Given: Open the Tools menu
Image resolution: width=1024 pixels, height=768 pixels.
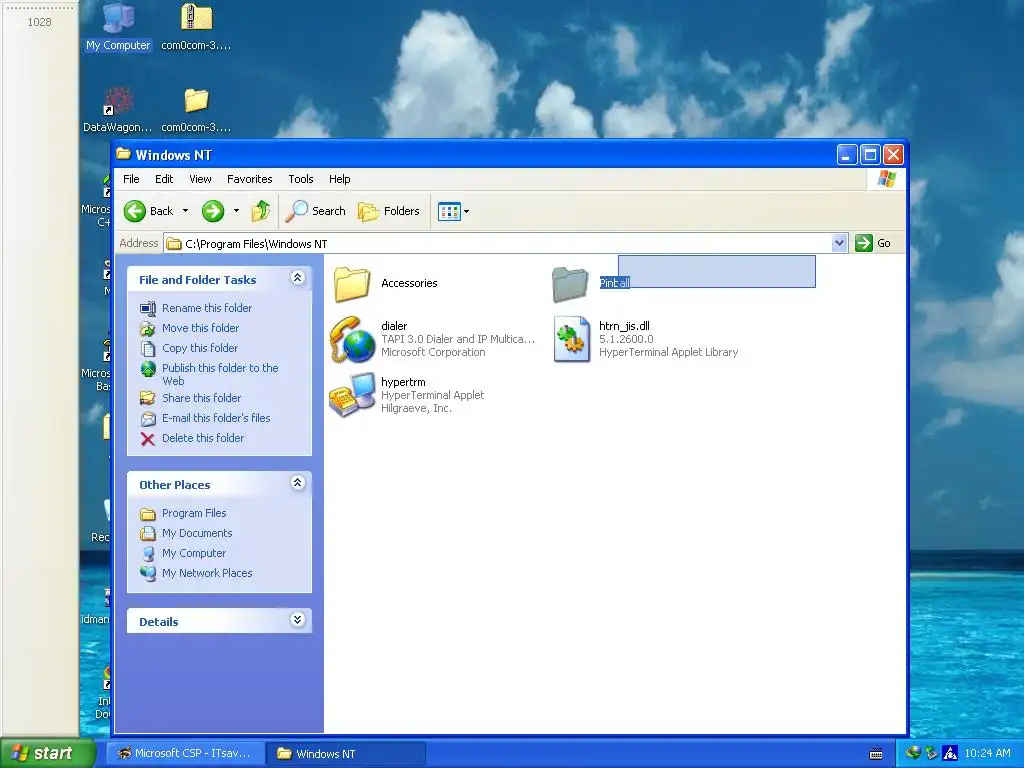Looking at the screenshot, I should [300, 179].
